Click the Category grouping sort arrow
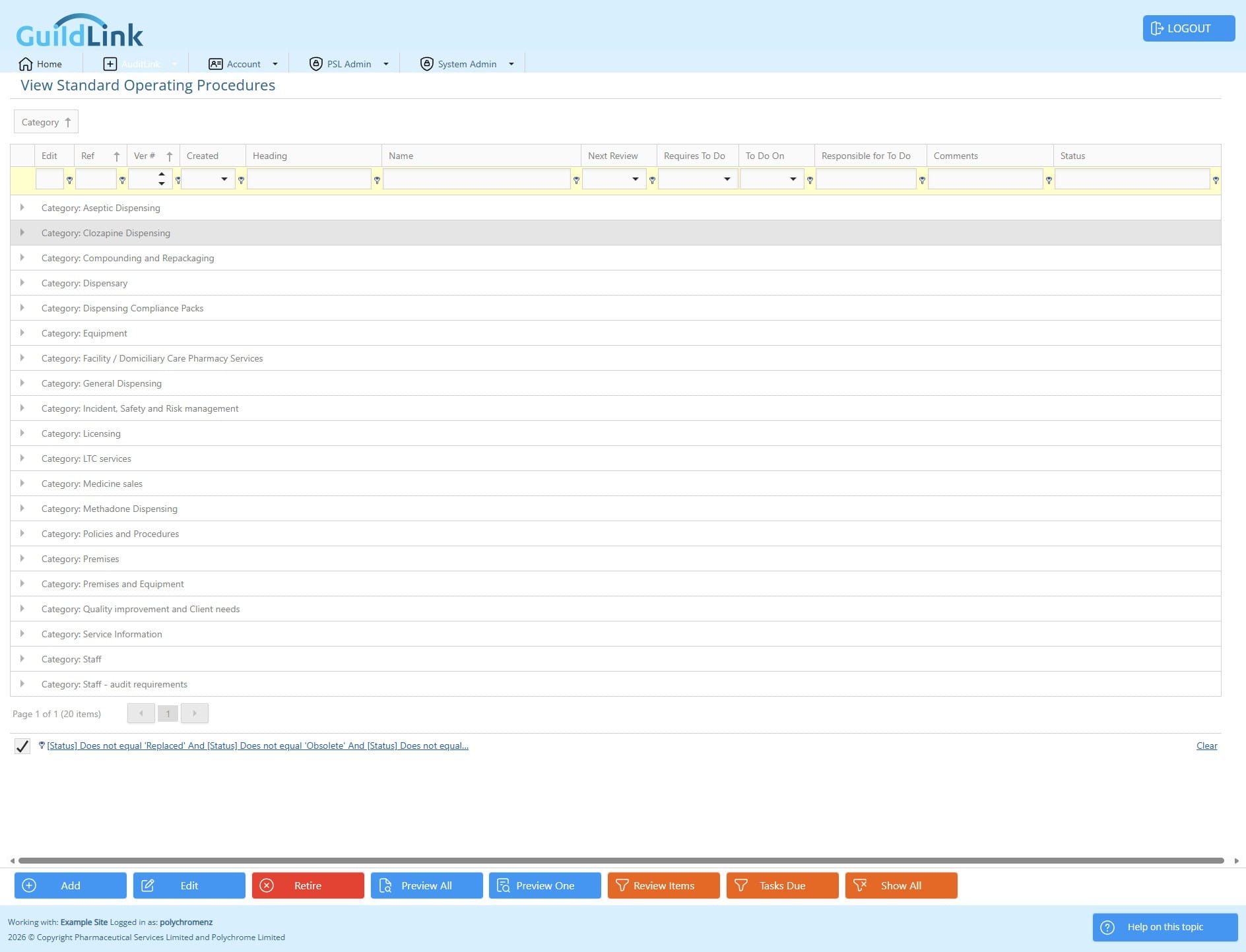Screen dimensions: 1246x952 (x=67, y=122)
